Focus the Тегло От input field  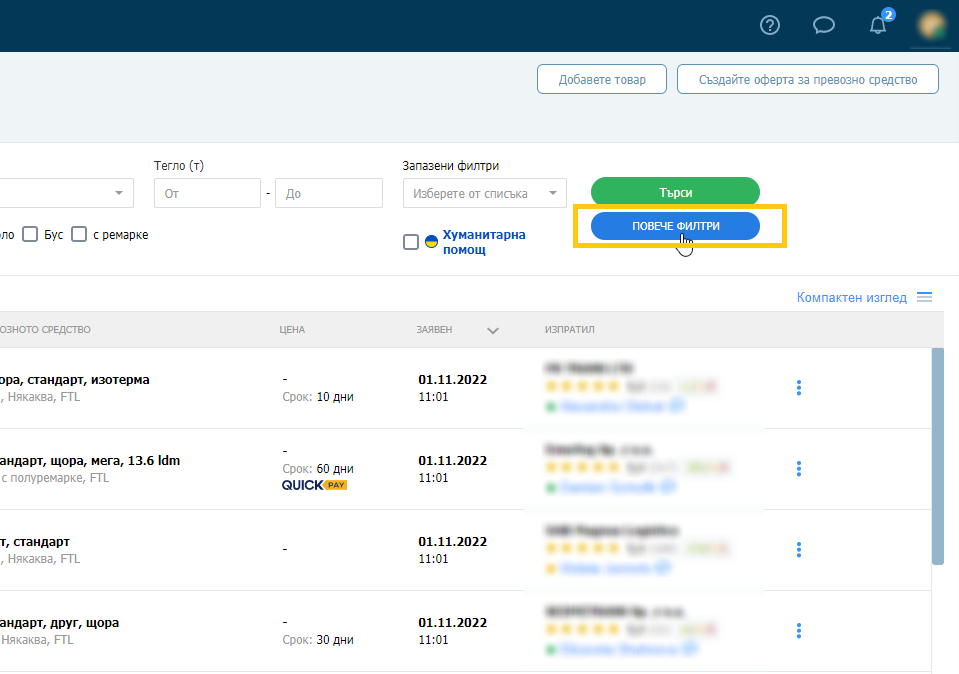tap(207, 193)
